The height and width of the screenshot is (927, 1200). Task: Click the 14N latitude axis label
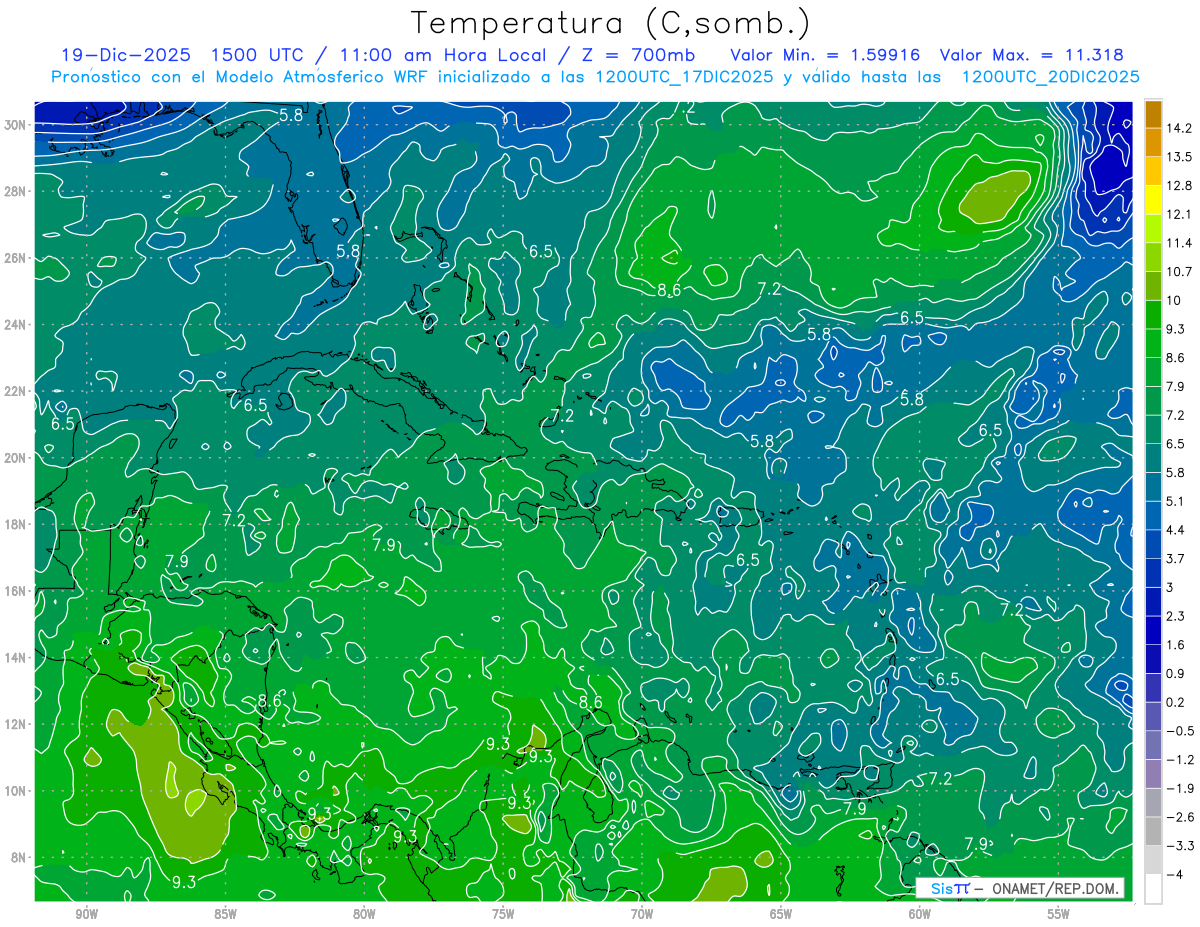coord(16,658)
